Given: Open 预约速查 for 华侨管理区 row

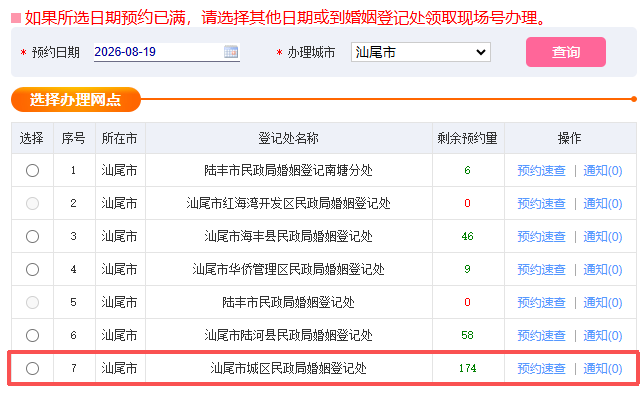Looking at the screenshot, I should (541, 270).
